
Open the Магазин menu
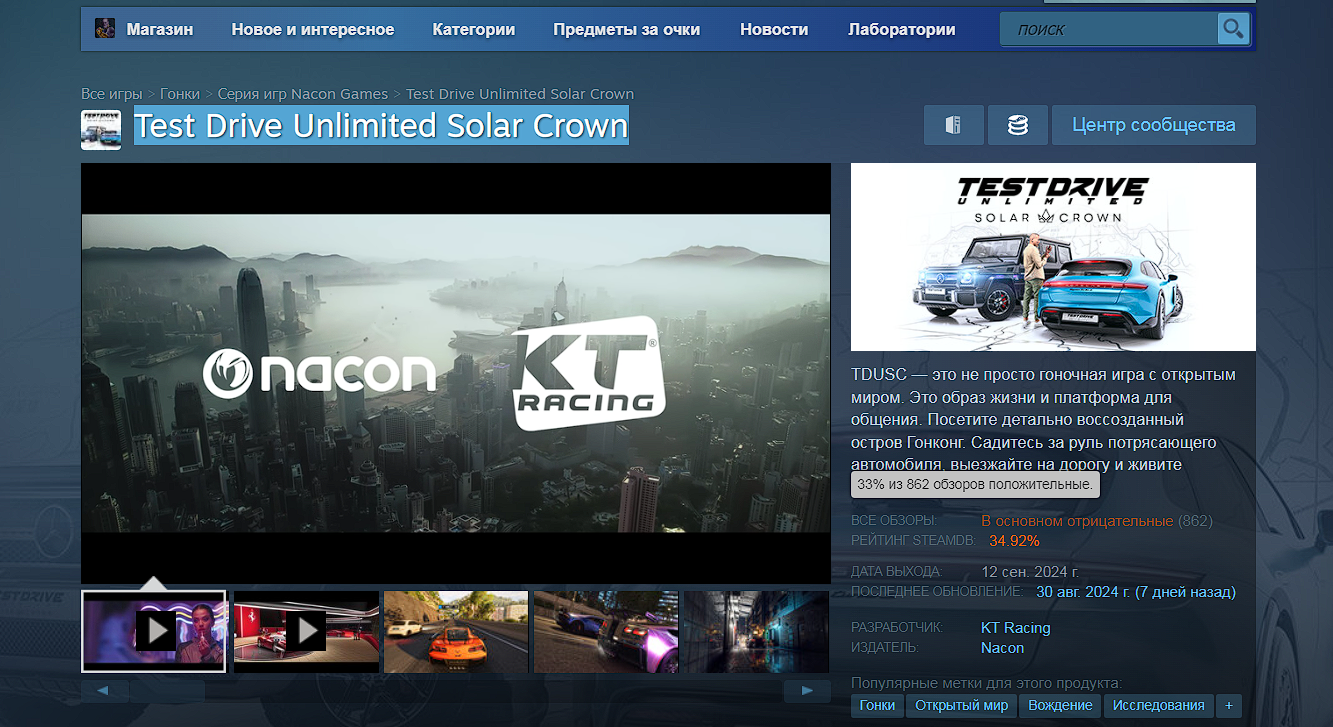click(160, 29)
